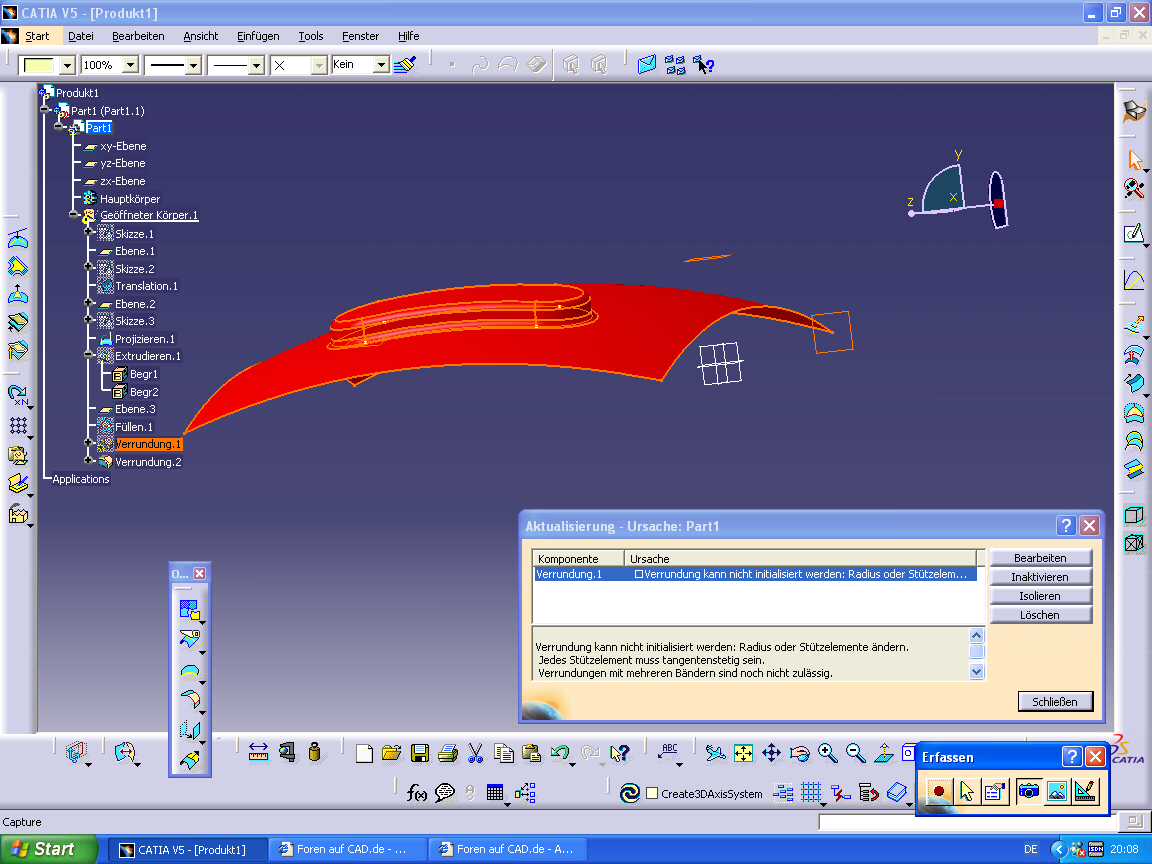Select the Pan four-arrow icon
This screenshot has height=864, width=1152.
[771, 753]
